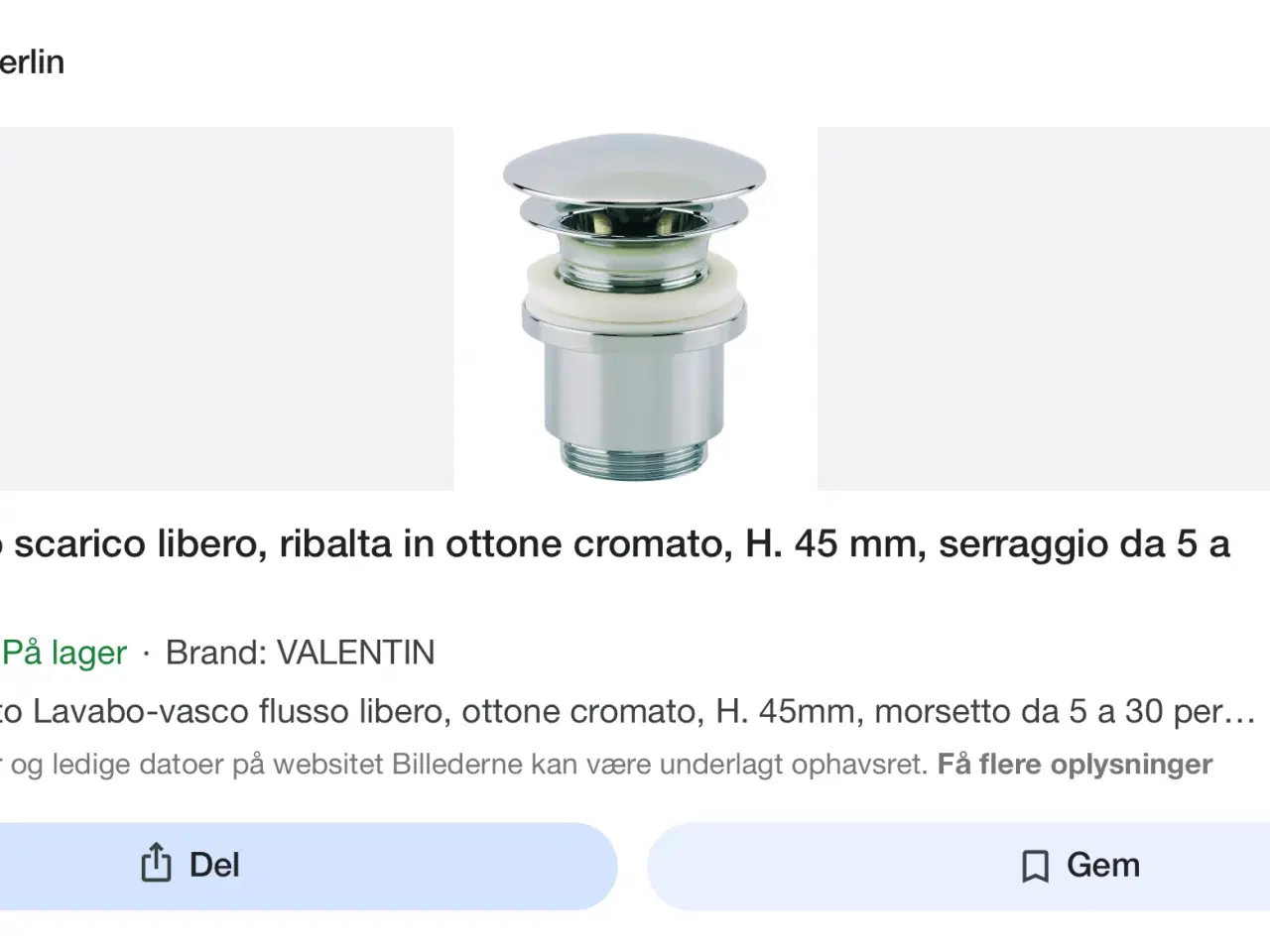Click the share icon on Del button
Viewport: 1270px width, 952px height.
point(156,863)
